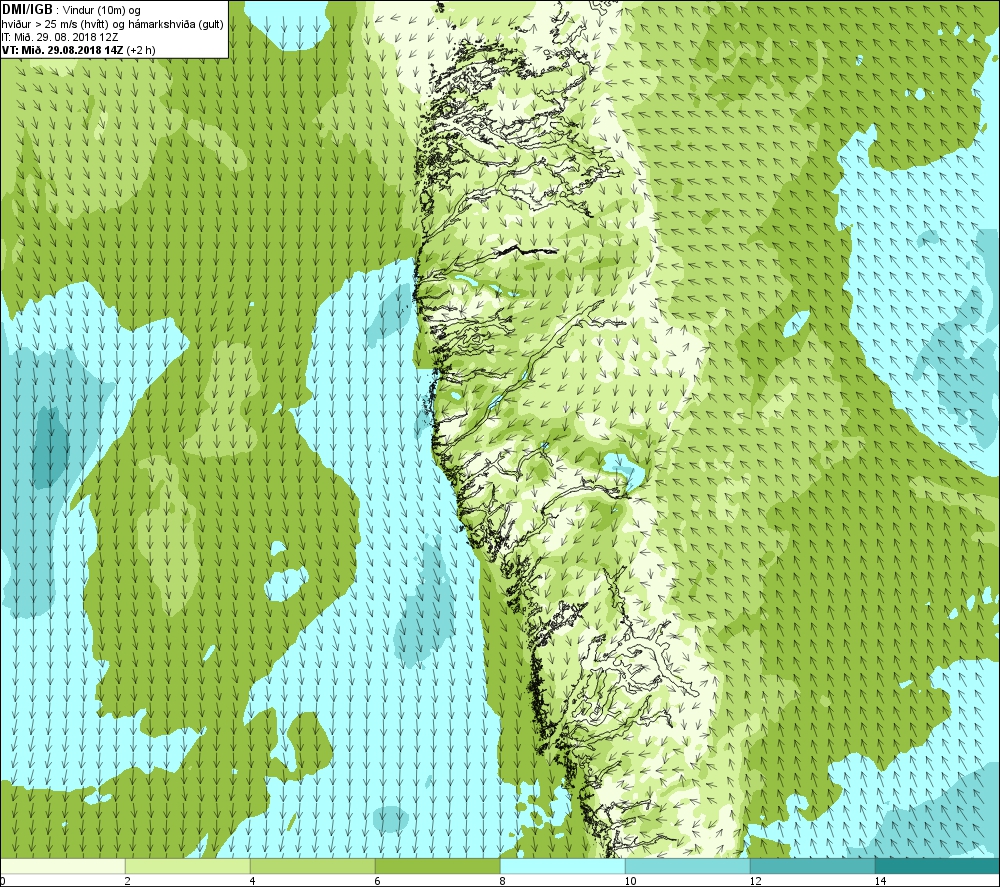The image size is (1000, 887).
Task: Click the dark green 6–8 m/s legend swatch
Action: tap(438, 867)
